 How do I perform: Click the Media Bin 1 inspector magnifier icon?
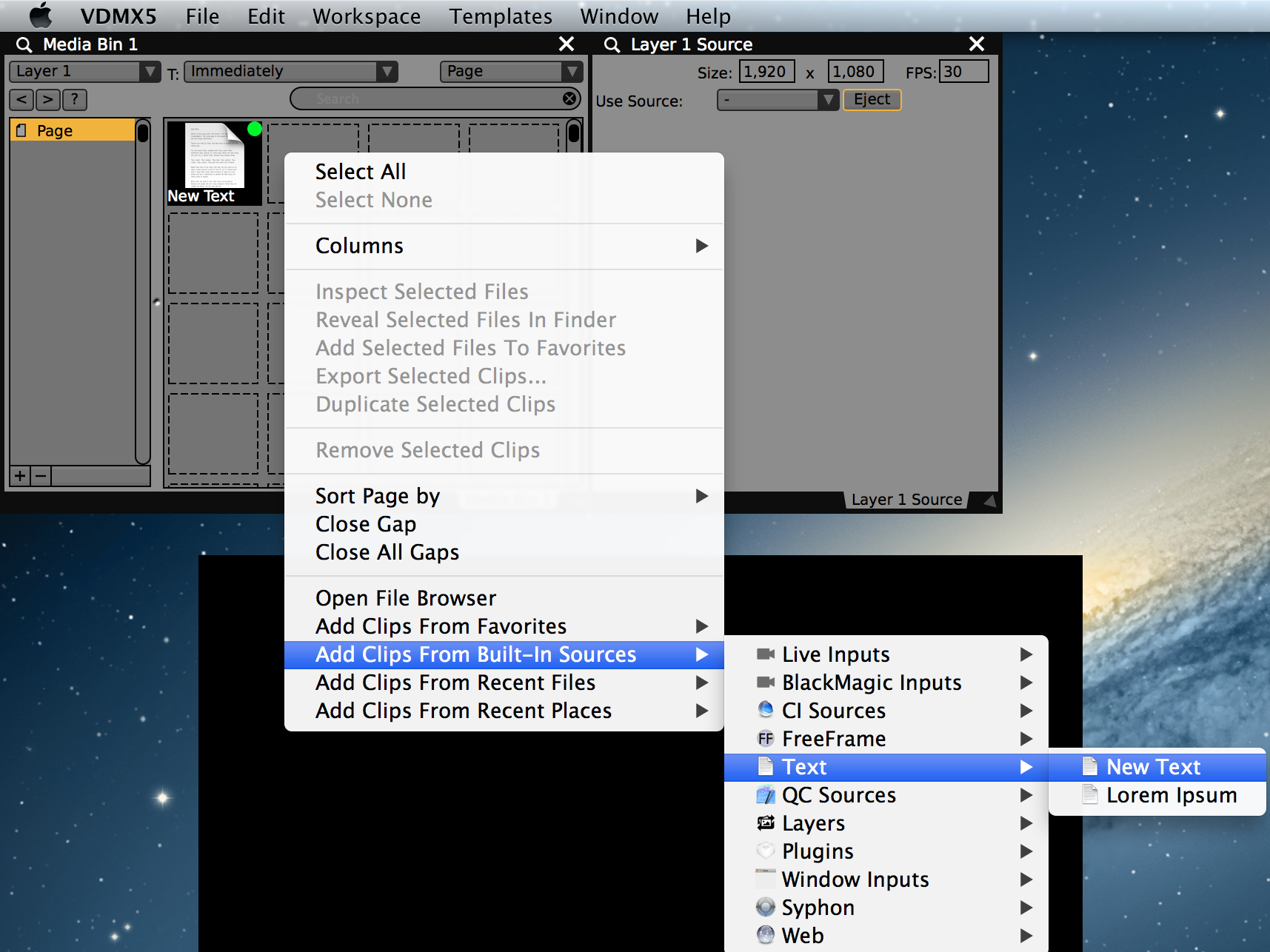pyautogui.click(x=24, y=44)
